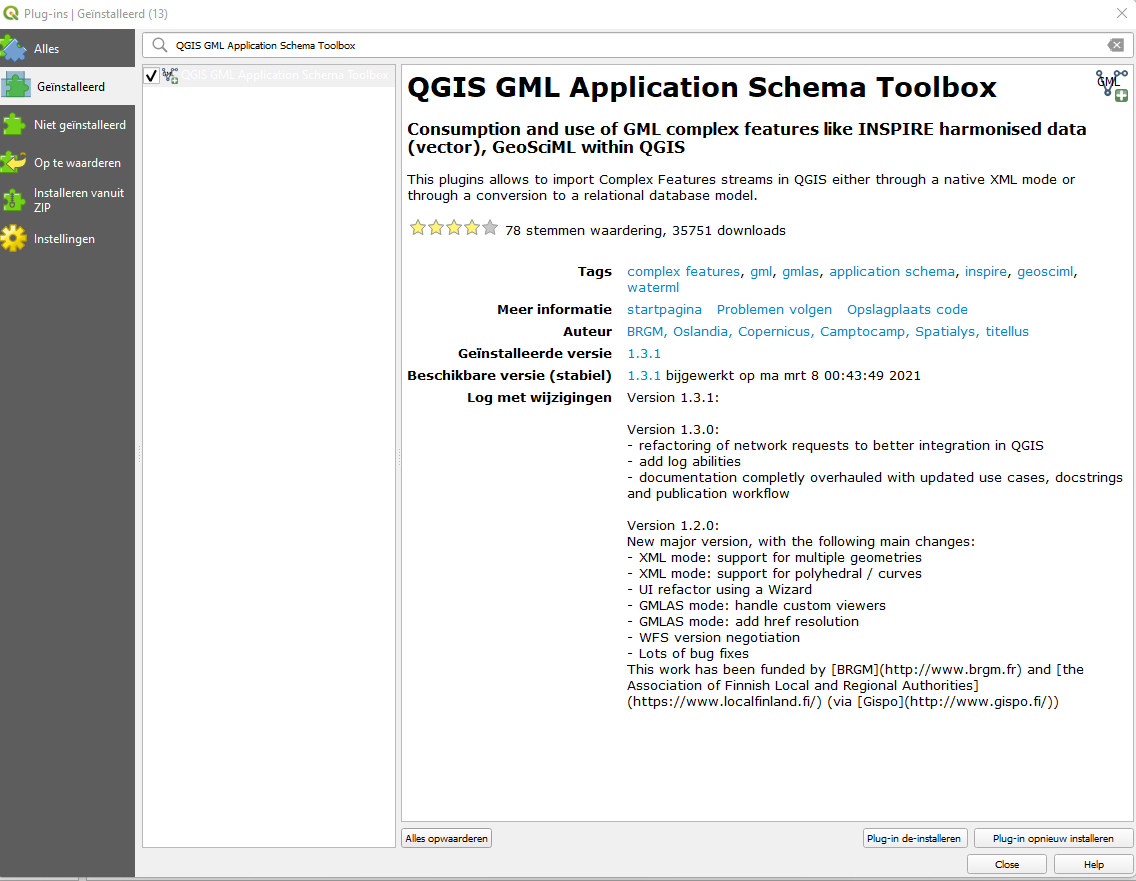The height and width of the screenshot is (881, 1136).
Task: Open the Opslagplaats code link
Action: coord(907,309)
